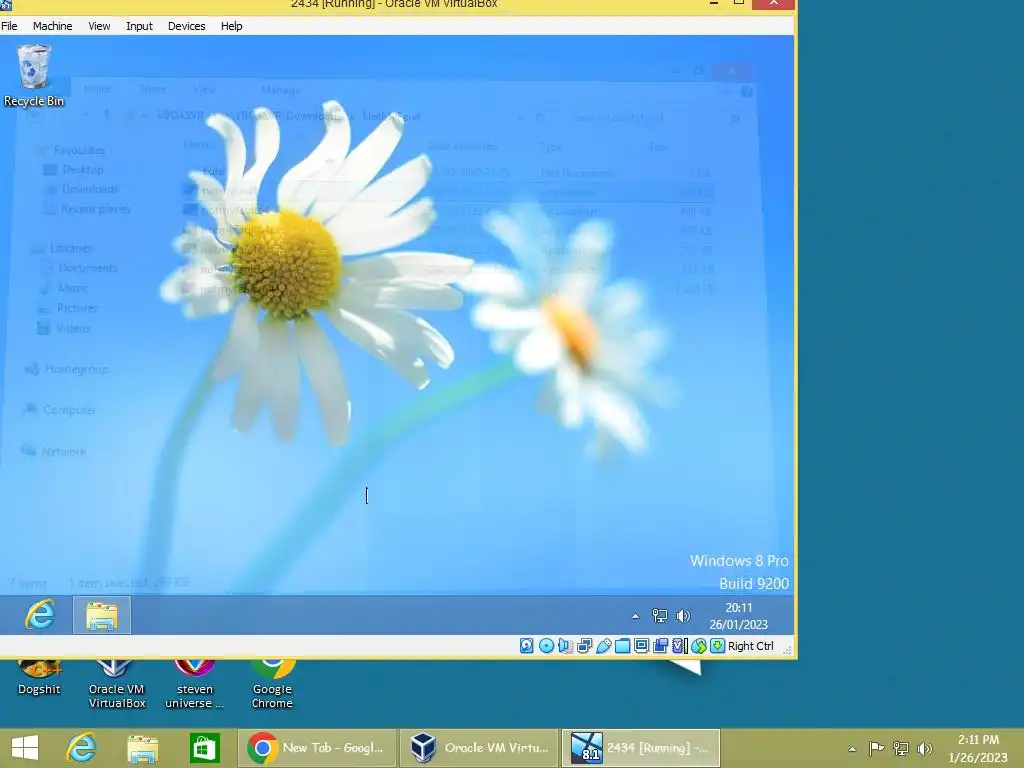Select Google Chrome desktop shortcut

click(272, 684)
